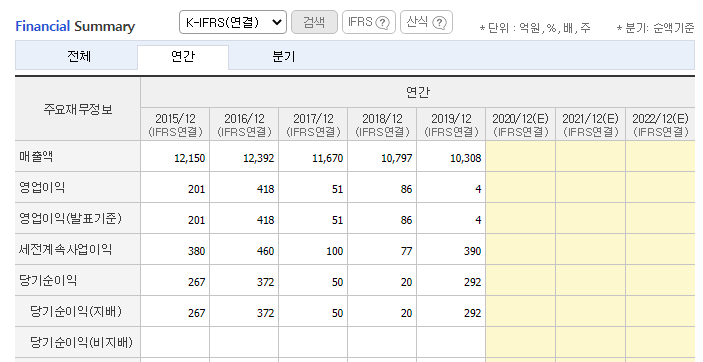The image size is (703, 362).
Task: Click 영업이익(발표기준) value 86 for 2018/12
Action: pos(407,220)
